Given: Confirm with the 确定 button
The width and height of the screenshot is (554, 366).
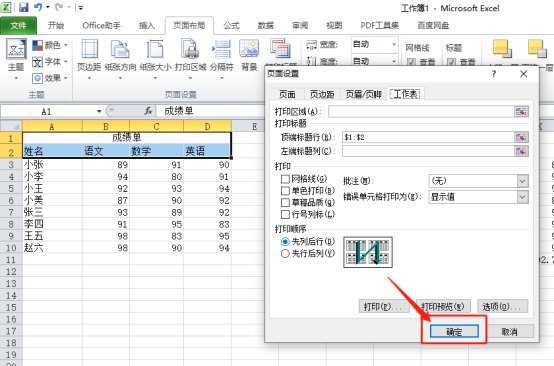Looking at the screenshot, I should (x=454, y=331).
